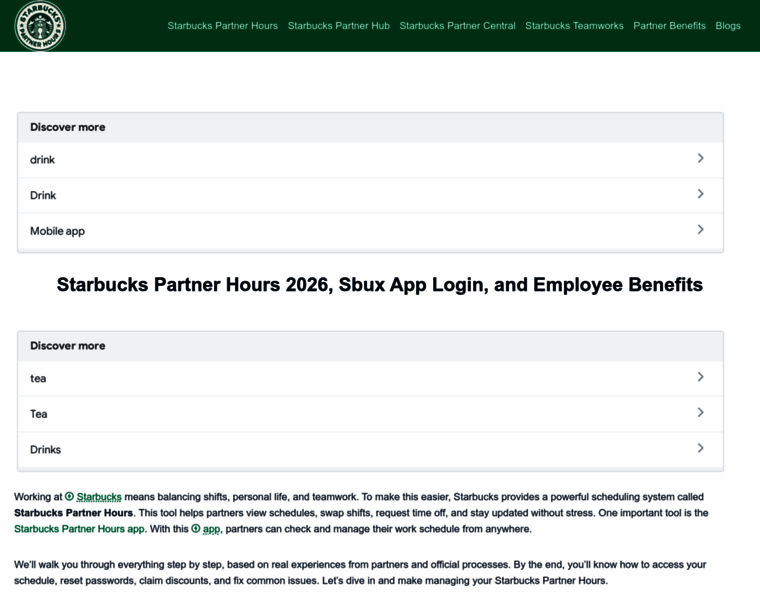Go to Starbucks Partner Central page
The image size is (760, 600).
pos(457,26)
